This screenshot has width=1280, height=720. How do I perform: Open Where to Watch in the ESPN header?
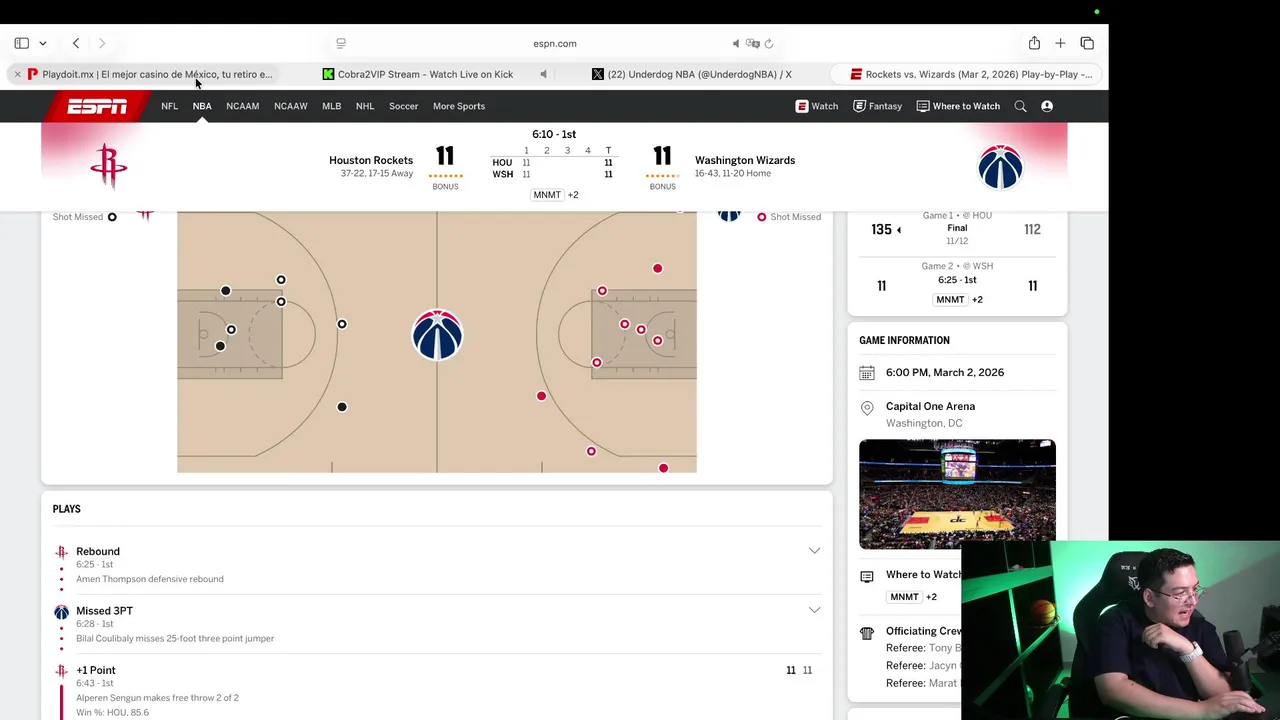[x=958, y=106]
